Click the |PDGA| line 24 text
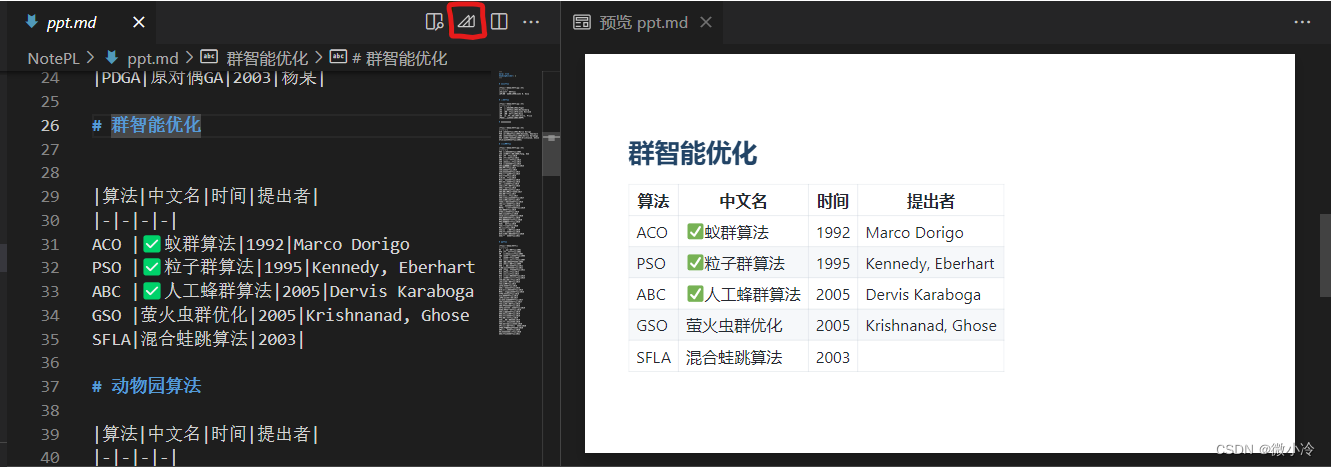 [x=208, y=78]
